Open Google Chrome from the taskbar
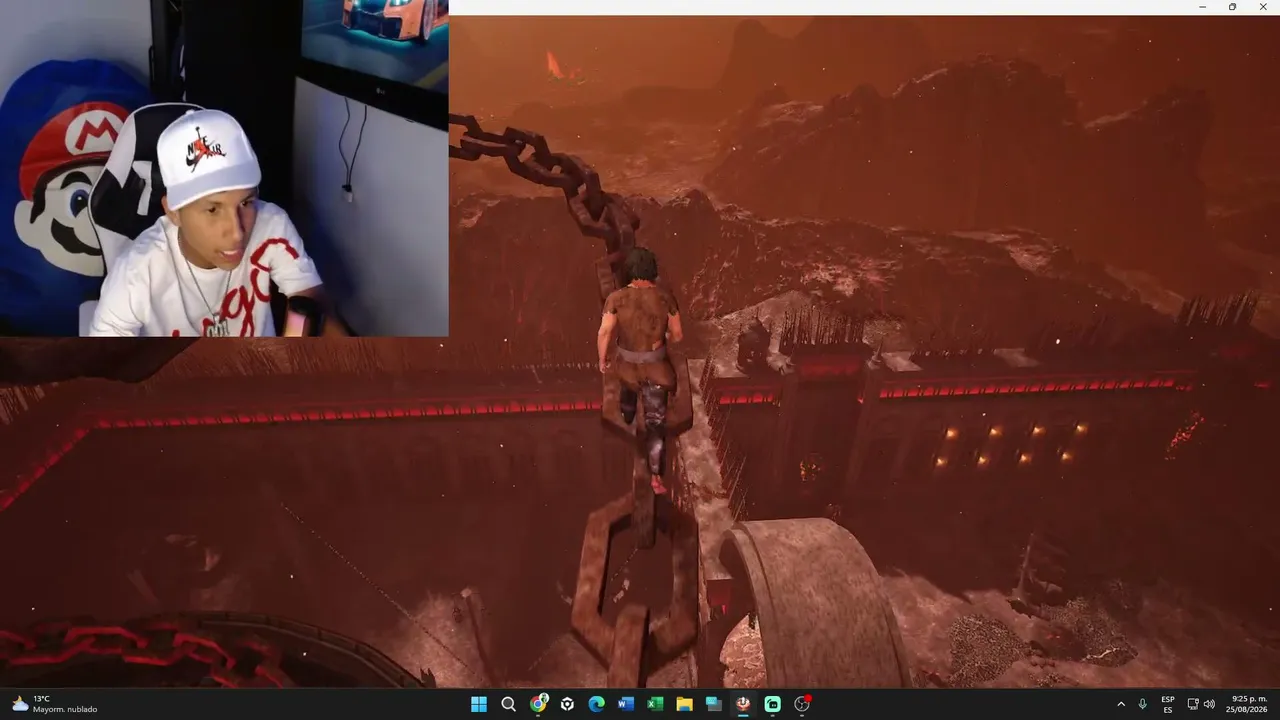The image size is (1280, 720). pos(538,704)
